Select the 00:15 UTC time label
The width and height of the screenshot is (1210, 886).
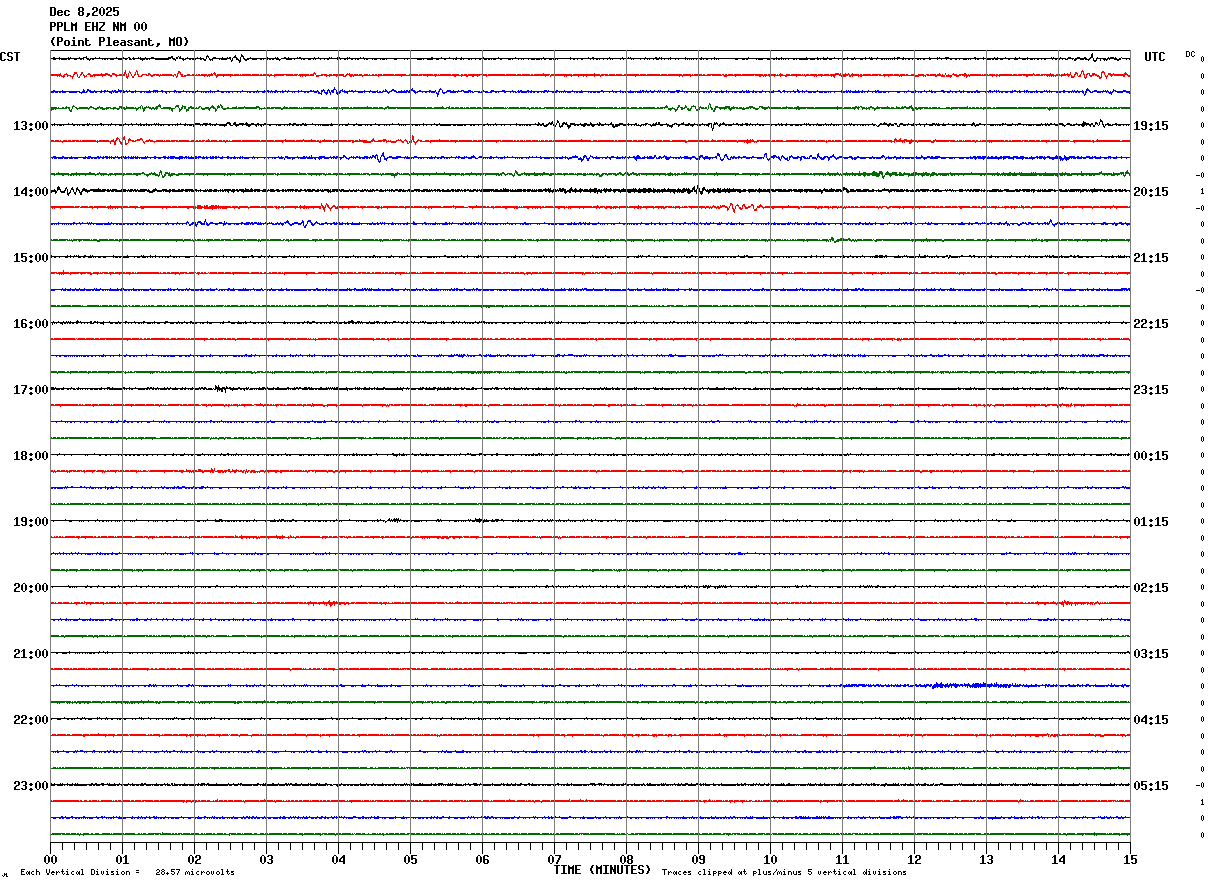(x=1150, y=456)
